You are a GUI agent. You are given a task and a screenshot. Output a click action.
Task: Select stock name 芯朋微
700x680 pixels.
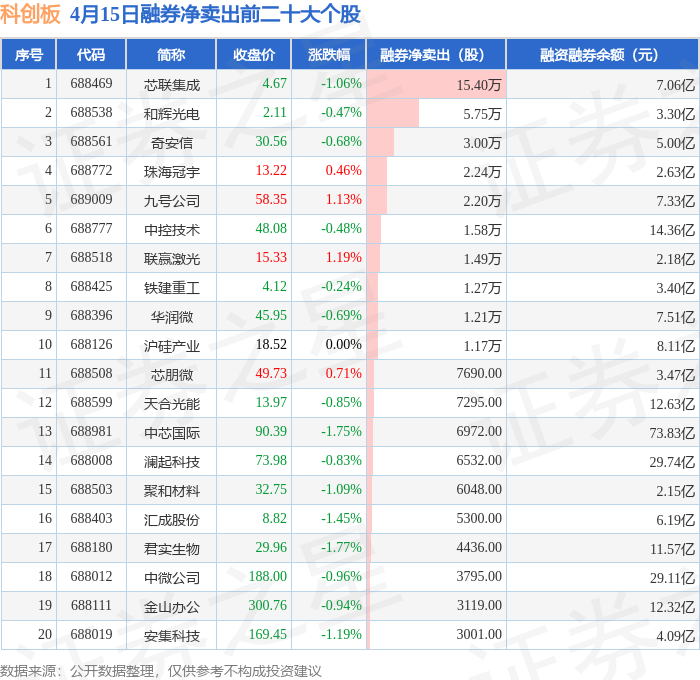[171, 375]
